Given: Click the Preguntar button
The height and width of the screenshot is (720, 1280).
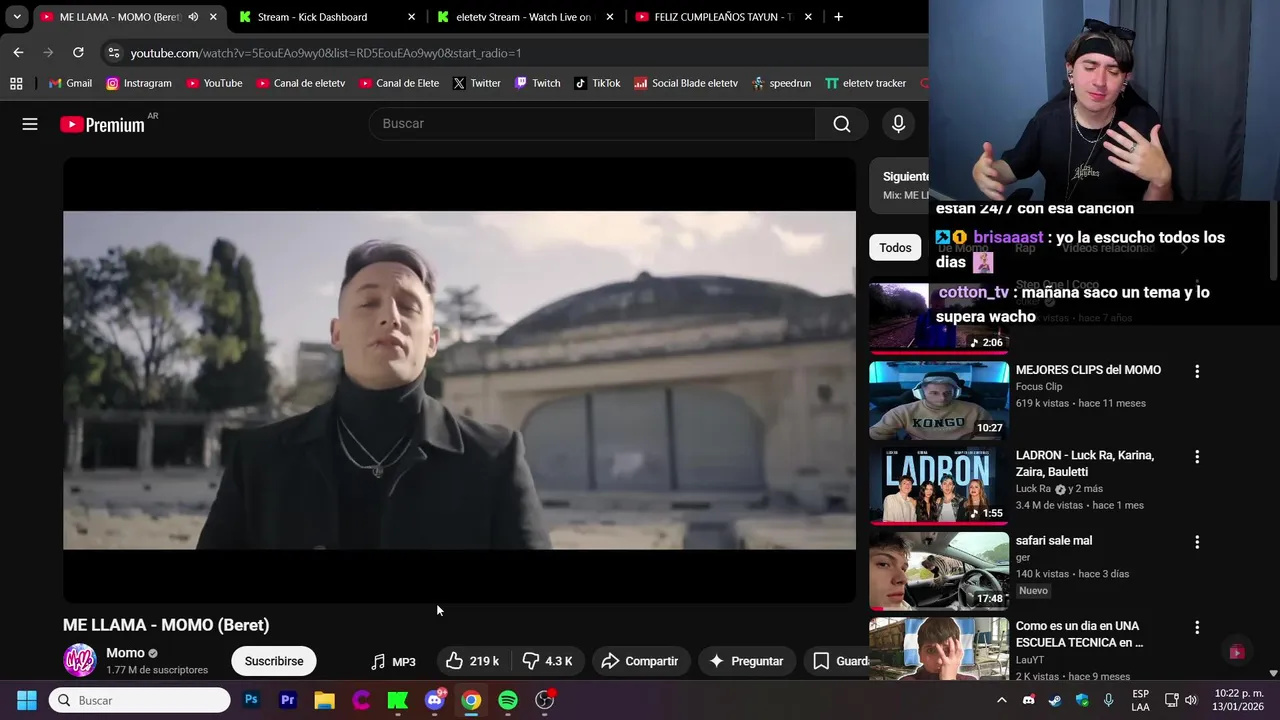Looking at the screenshot, I should (x=746, y=661).
